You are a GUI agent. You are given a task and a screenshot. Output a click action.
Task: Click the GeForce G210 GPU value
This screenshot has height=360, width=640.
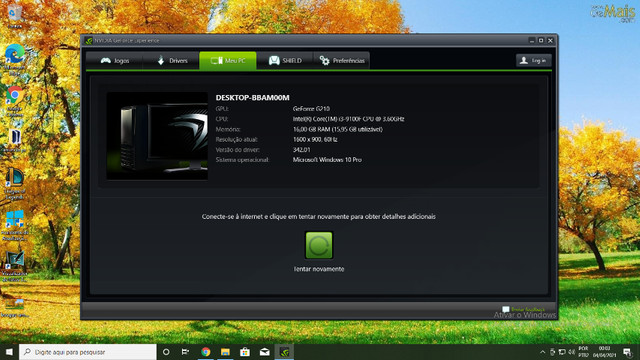[311, 109]
